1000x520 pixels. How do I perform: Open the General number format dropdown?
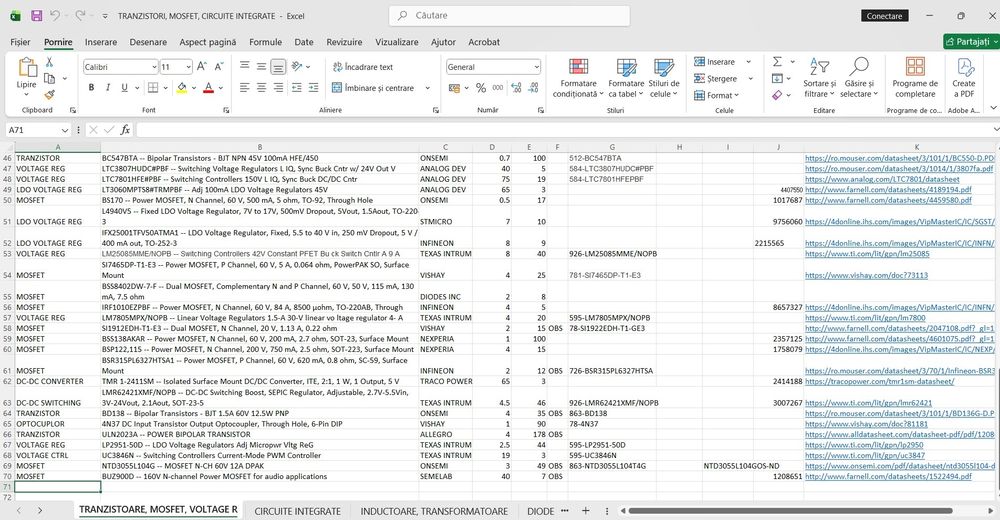point(536,67)
